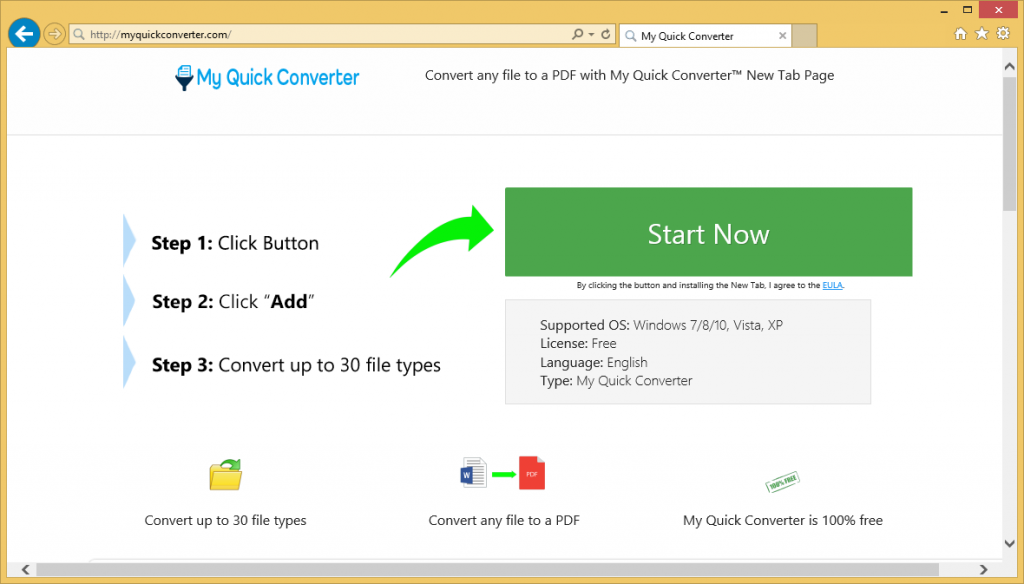Click the vertical scrollbar down arrow

coord(1010,543)
